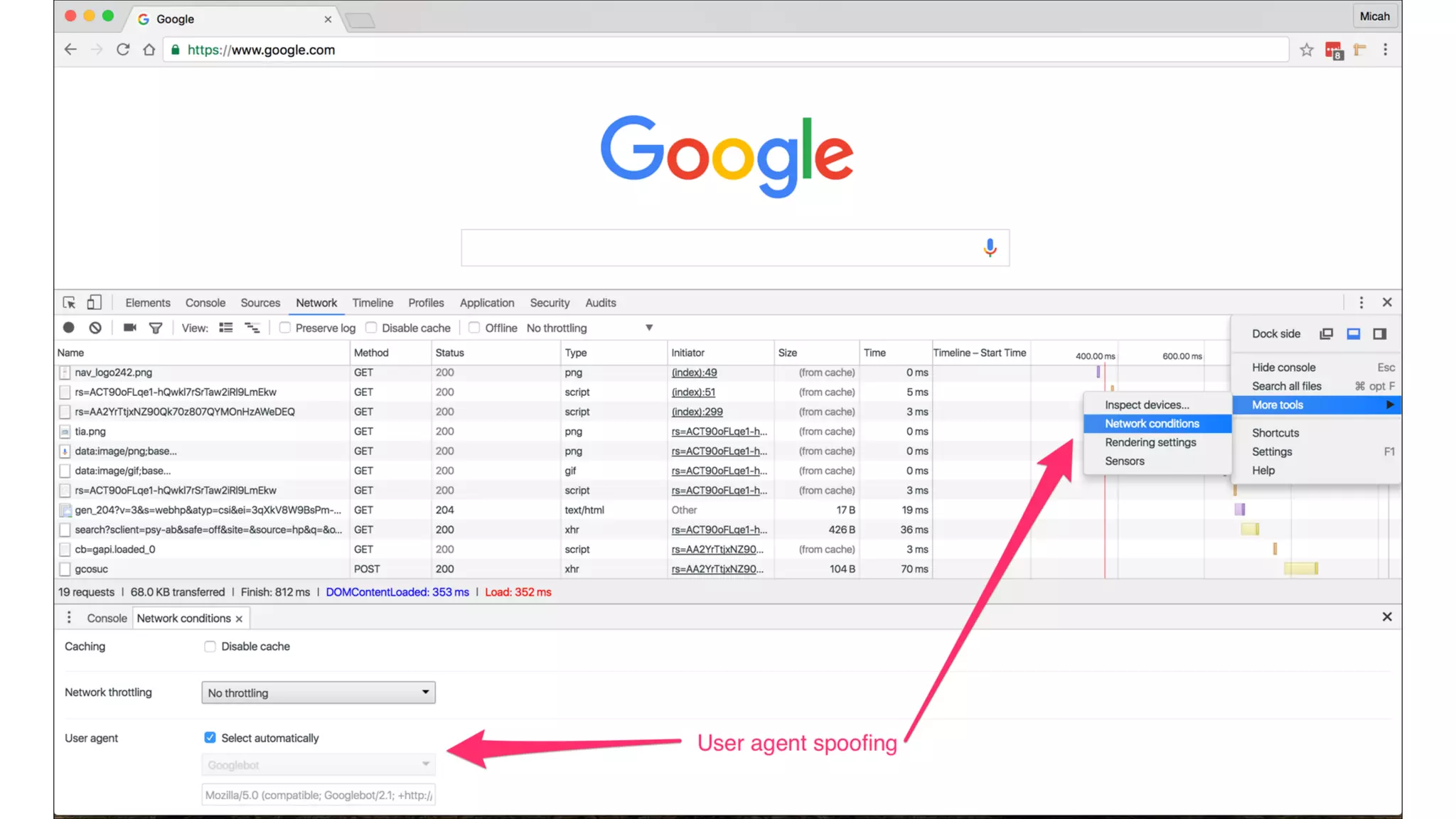Dock DevTools to the right side

tap(1379, 334)
